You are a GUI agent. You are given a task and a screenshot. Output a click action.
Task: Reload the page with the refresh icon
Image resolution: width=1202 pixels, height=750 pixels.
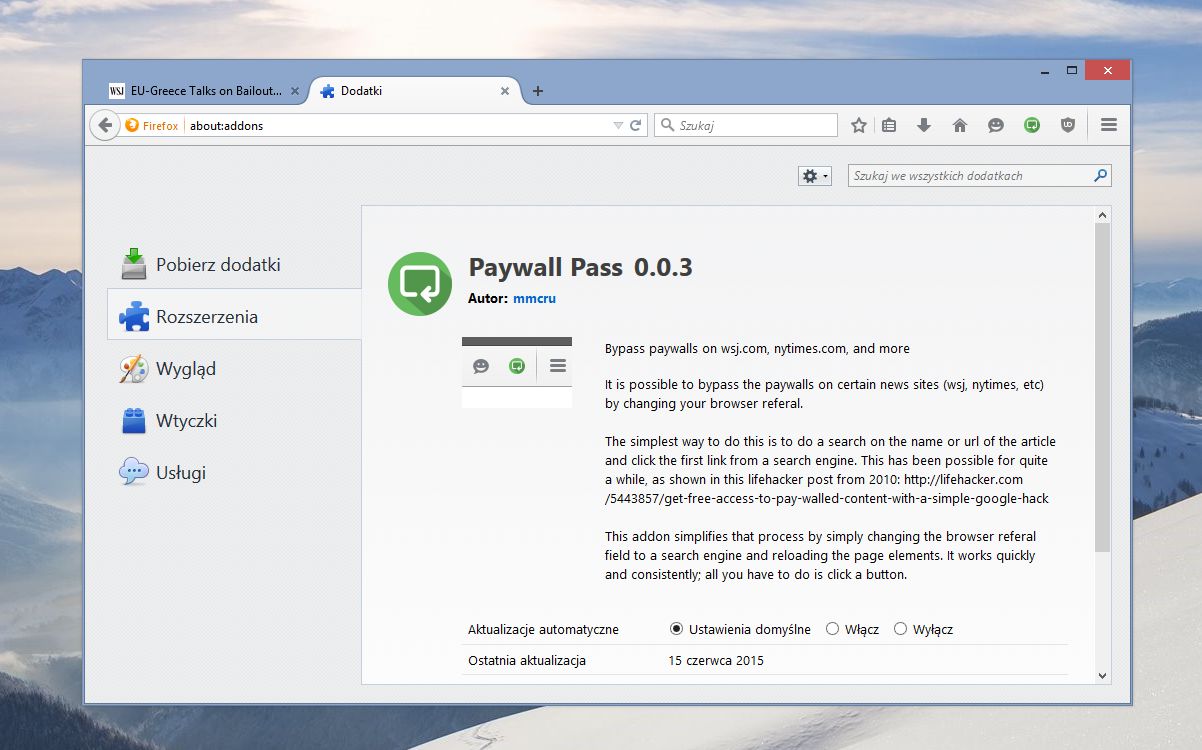(635, 126)
